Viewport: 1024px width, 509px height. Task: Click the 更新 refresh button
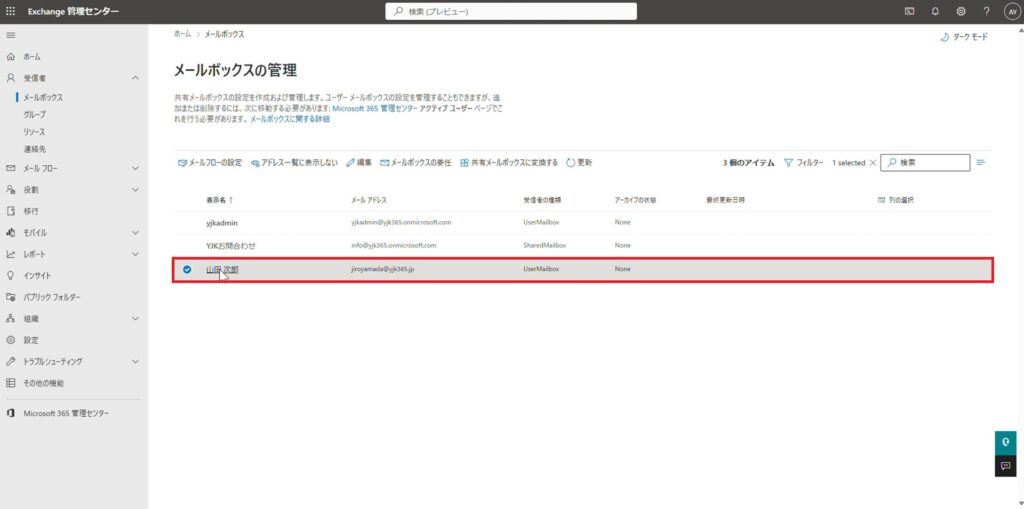coord(579,163)
